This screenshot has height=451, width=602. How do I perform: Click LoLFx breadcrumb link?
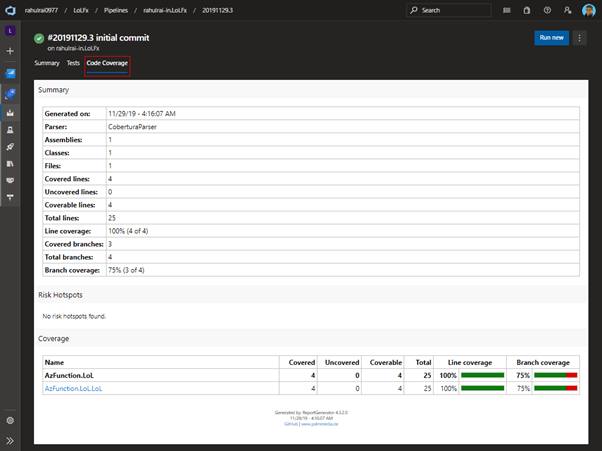click(81, 10)
